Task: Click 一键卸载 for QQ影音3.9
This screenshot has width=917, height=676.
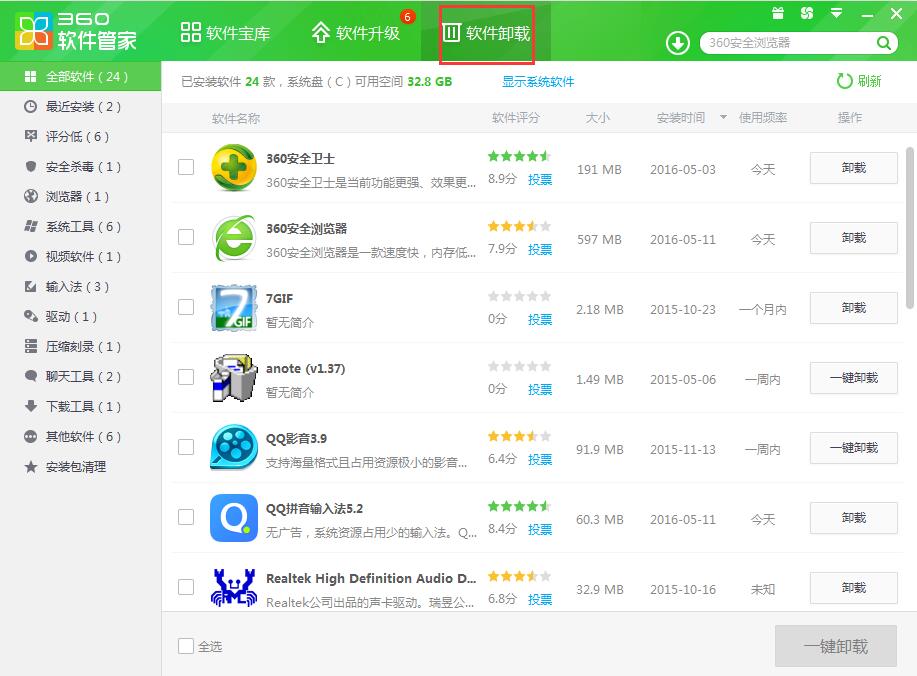Action: click(x=853, y=448)
